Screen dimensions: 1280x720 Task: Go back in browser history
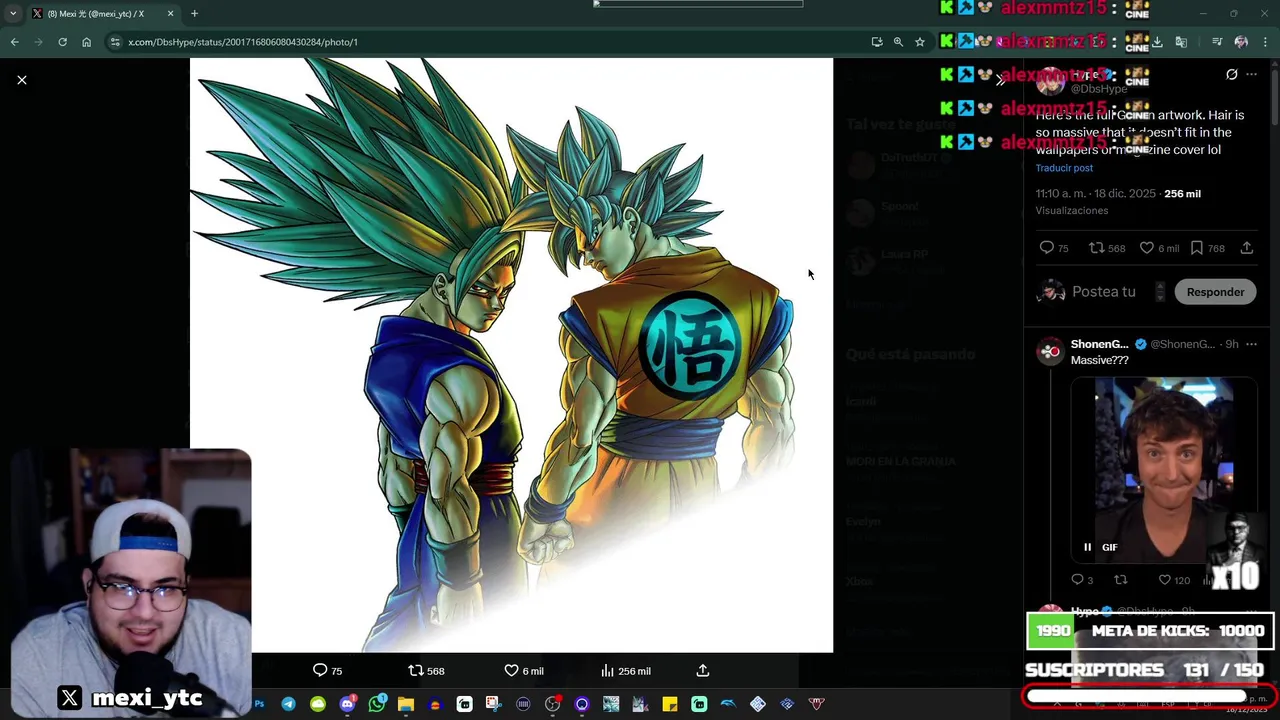tap(14, 42)
